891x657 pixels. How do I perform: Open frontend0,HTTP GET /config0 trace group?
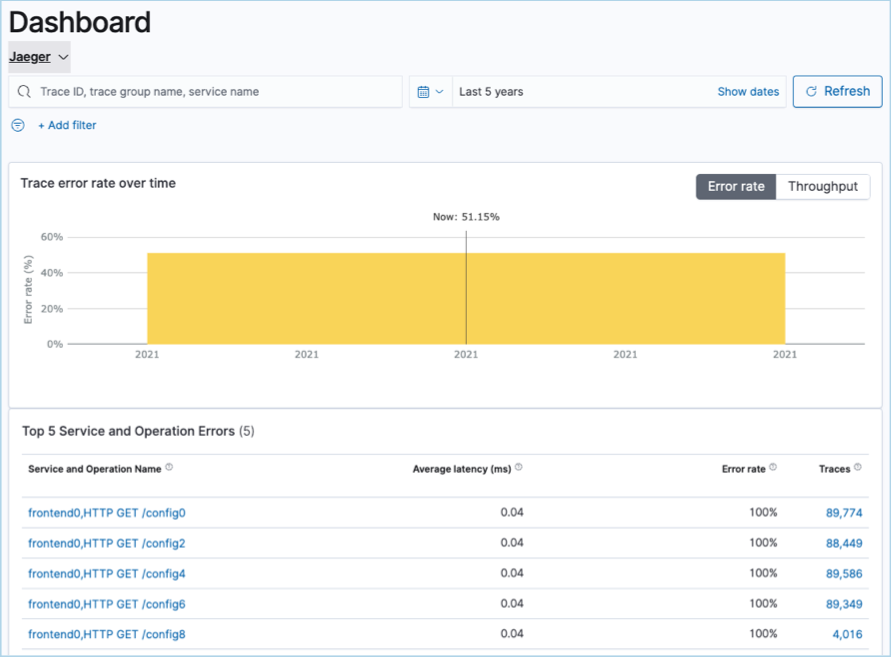107,513
